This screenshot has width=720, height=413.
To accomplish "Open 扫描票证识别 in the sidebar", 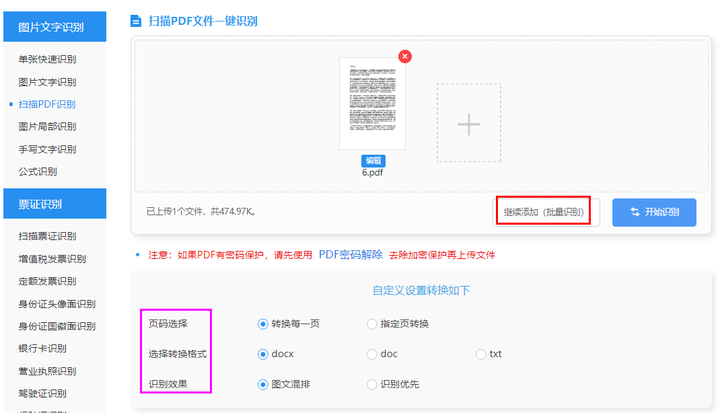I will click(47, 236).
